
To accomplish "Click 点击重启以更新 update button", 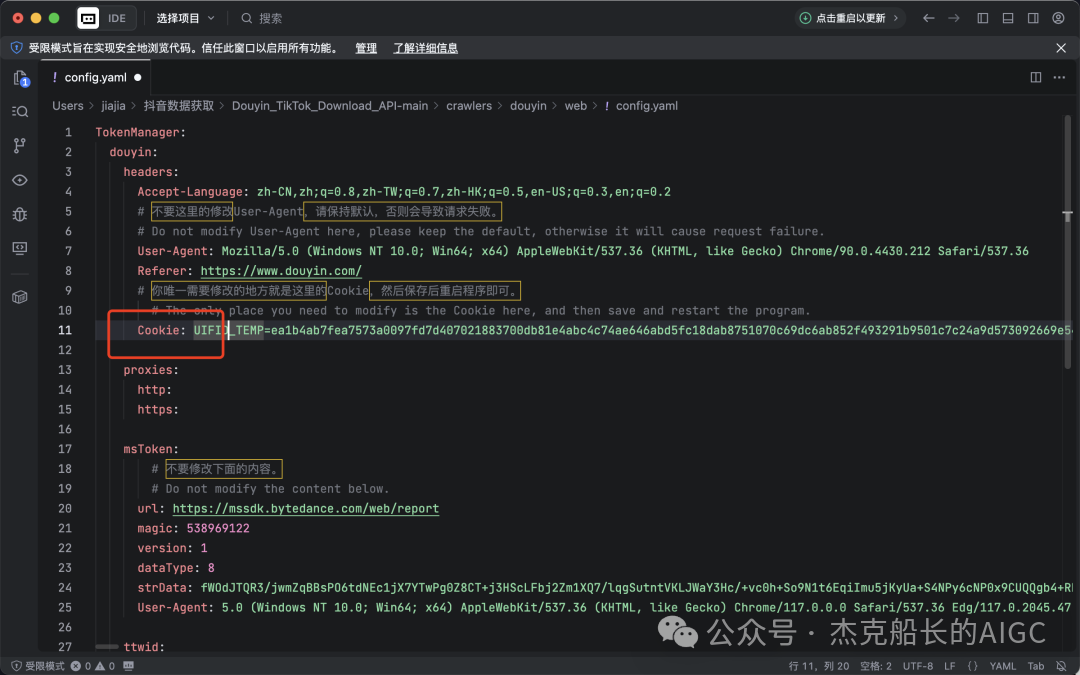I will click(x=851, y=18).
